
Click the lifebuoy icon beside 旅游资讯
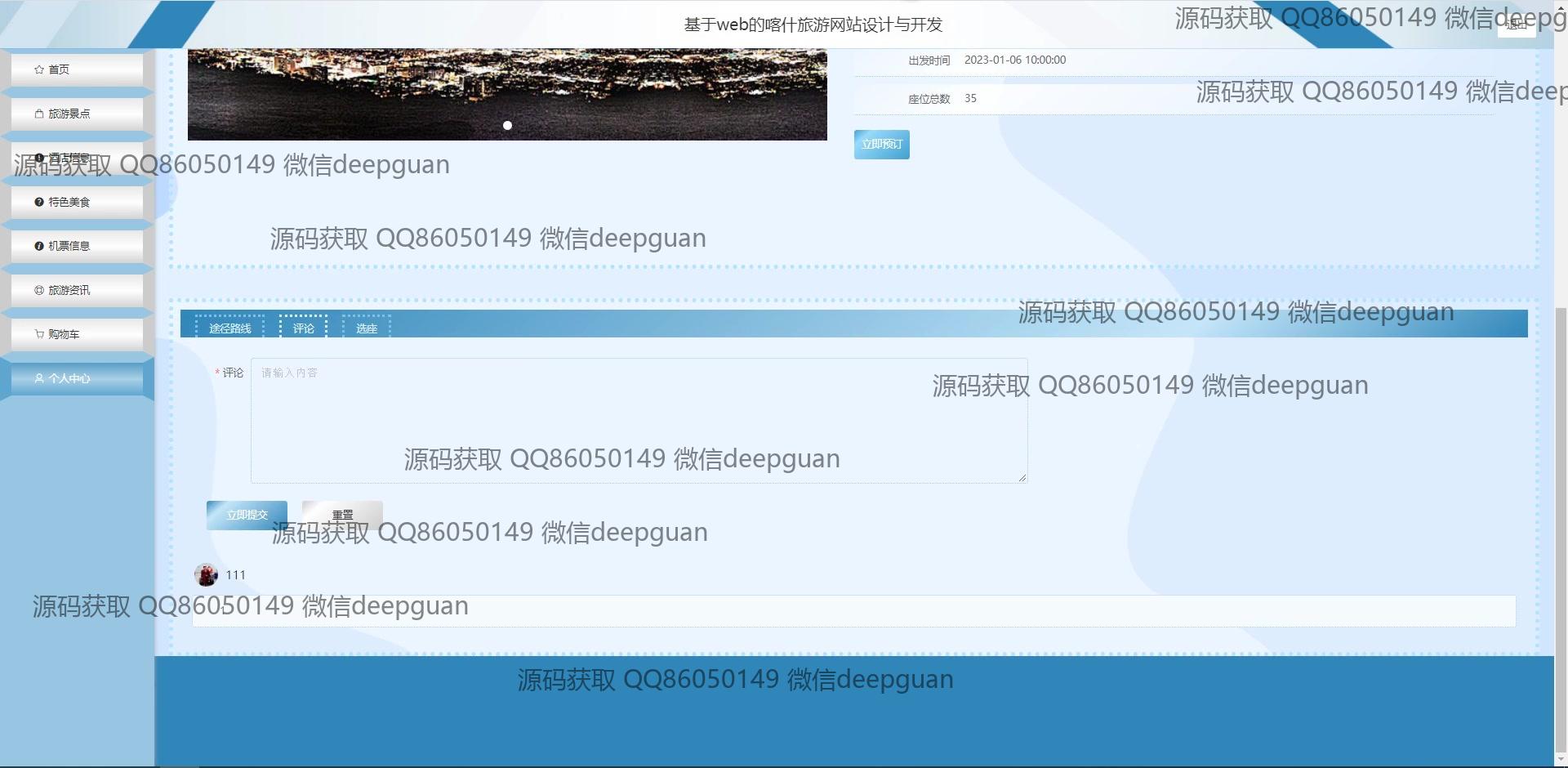click(x=38, y=290)
